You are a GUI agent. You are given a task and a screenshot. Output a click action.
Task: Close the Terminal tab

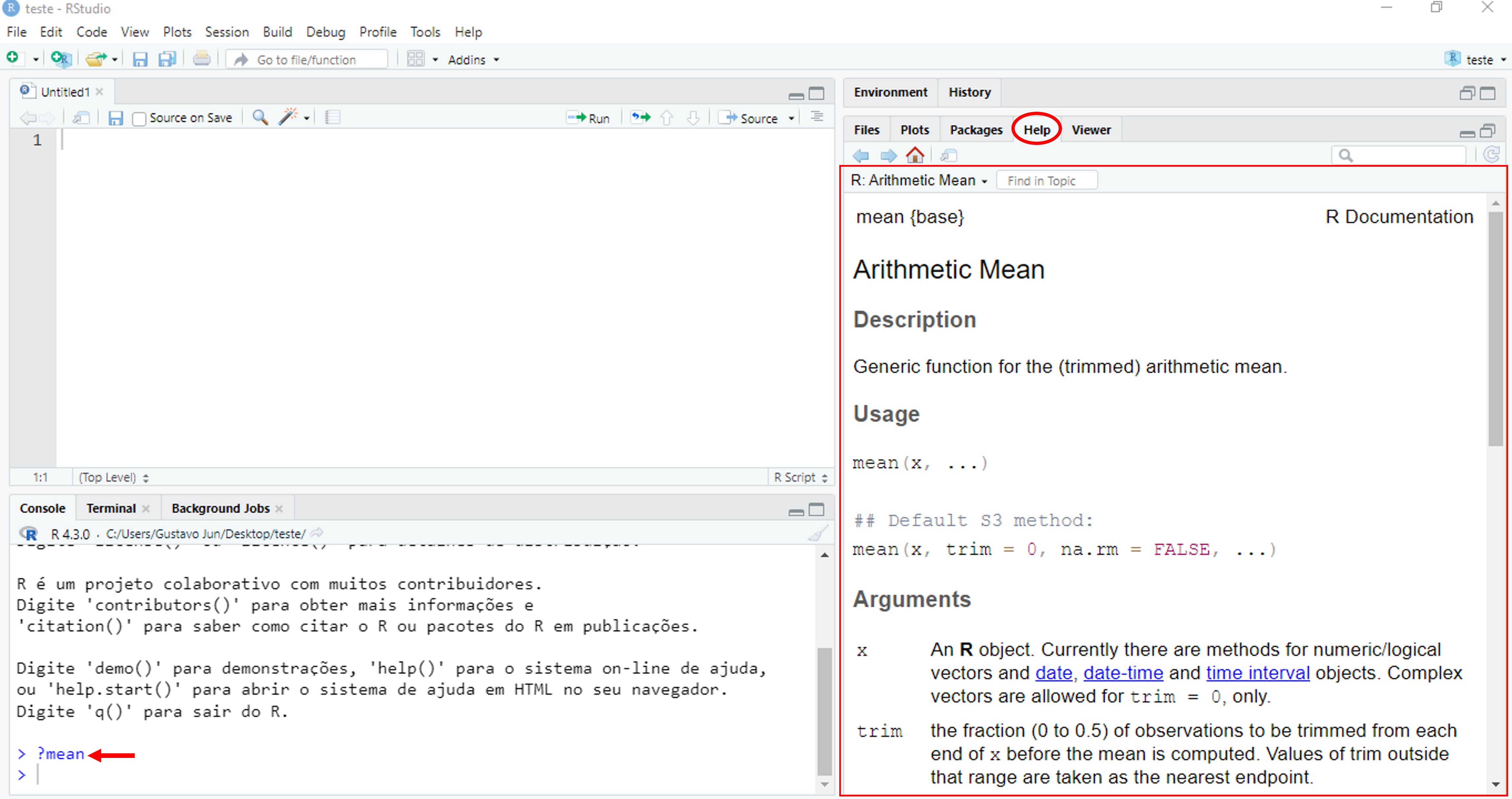click(146, 509)
